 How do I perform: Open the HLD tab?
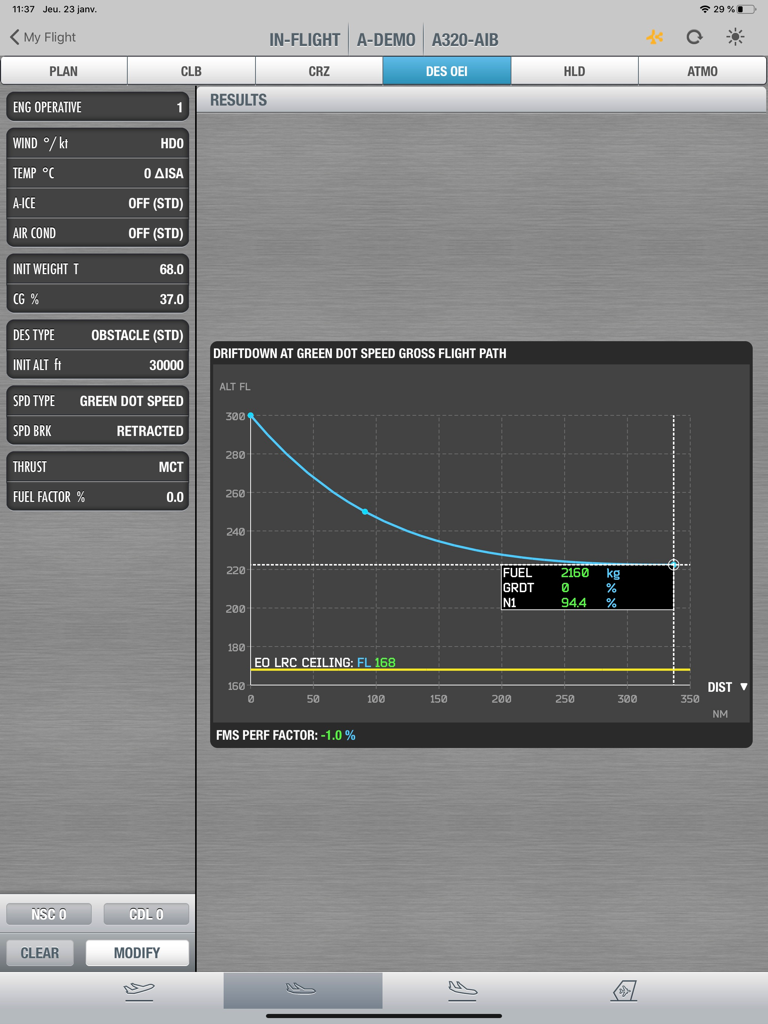[575, 71]
